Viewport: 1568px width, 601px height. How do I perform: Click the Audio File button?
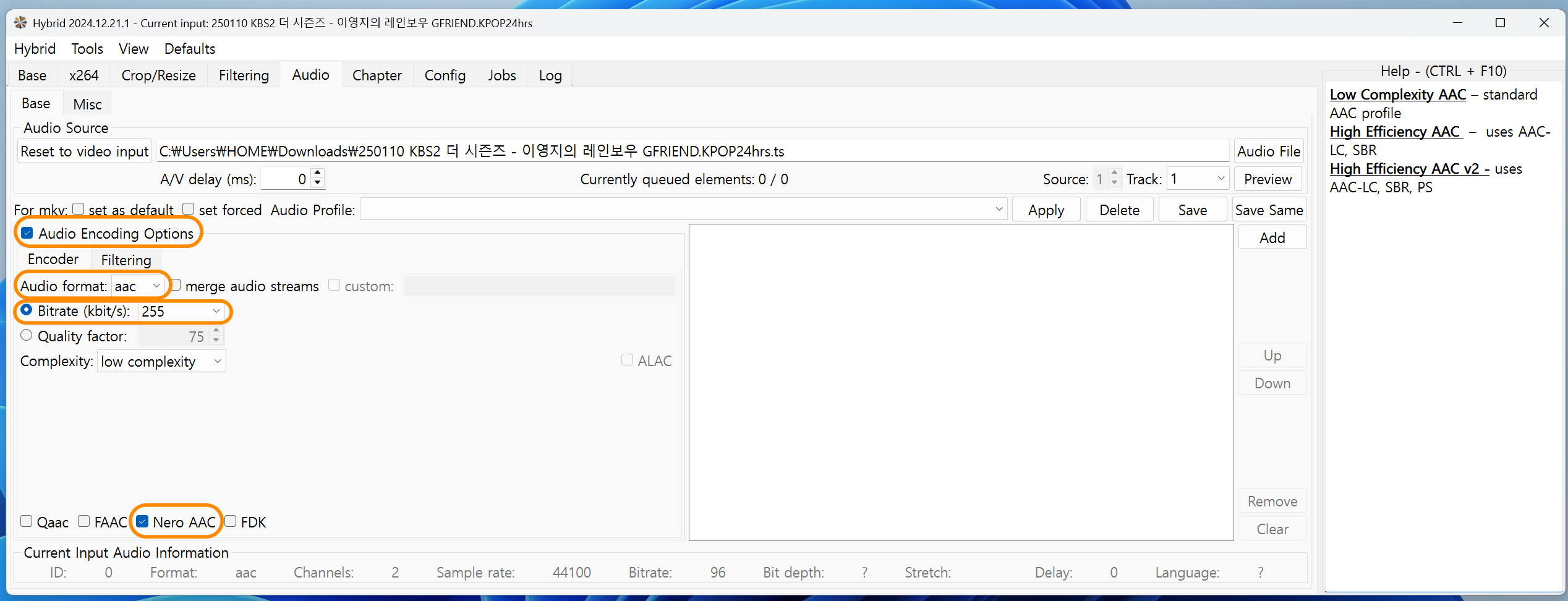click(x=1269, y=151)
